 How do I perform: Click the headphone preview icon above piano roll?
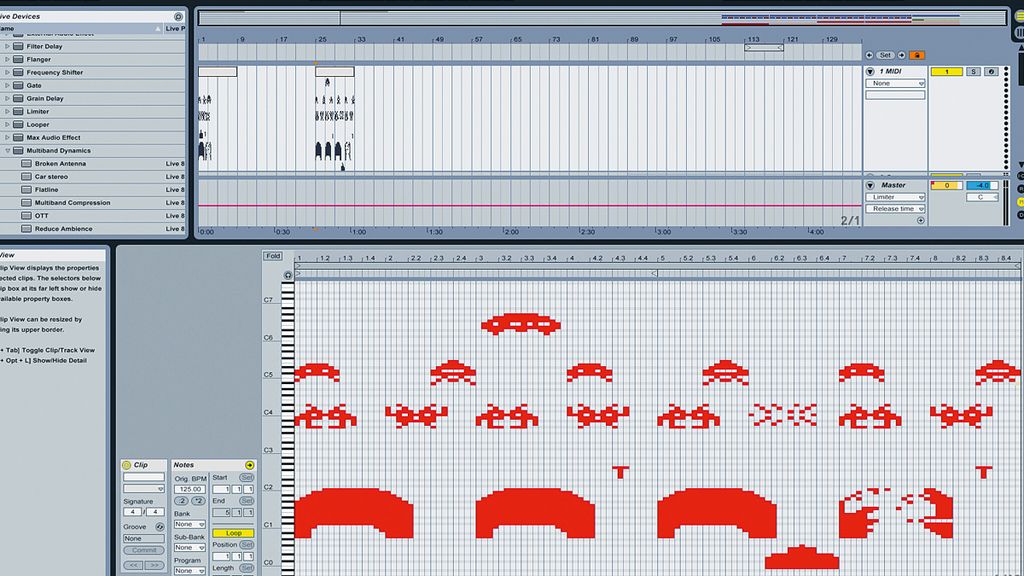(x=288, y=275)
